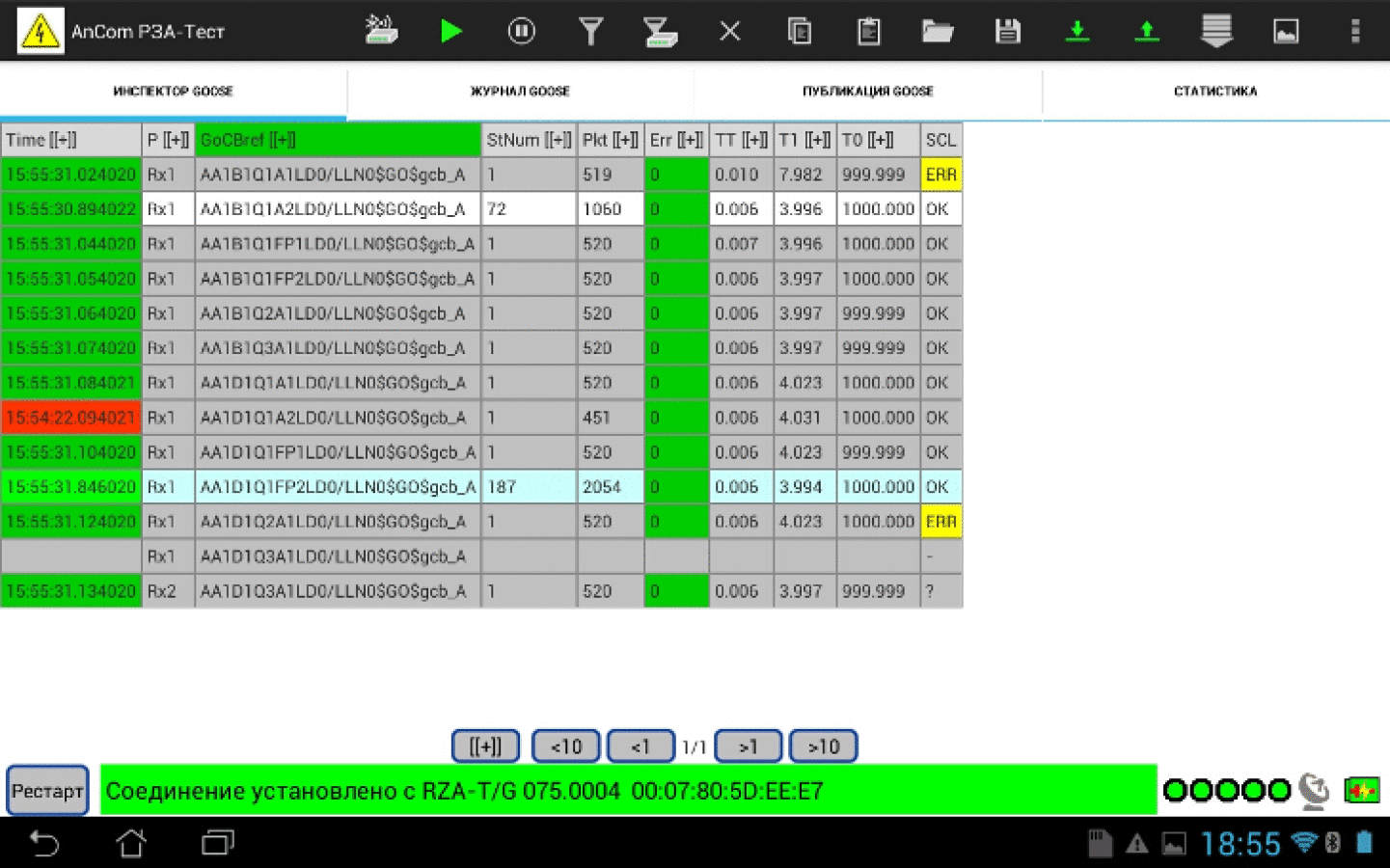Image resolution: width=1390 pixels, height=868 pixels.
Task: Open the filter funnel icon
Action: point(591,32)
